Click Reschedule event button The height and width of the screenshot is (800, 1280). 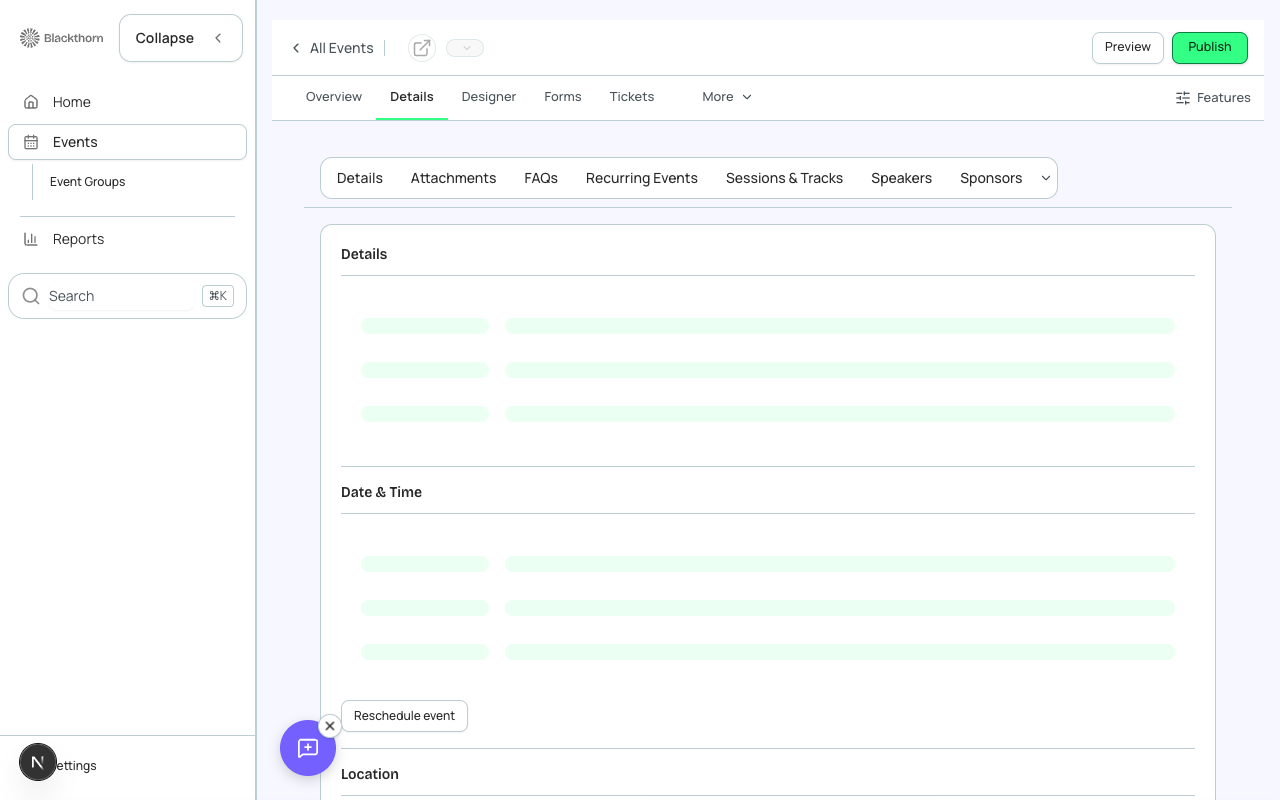(x=404, y=716)
